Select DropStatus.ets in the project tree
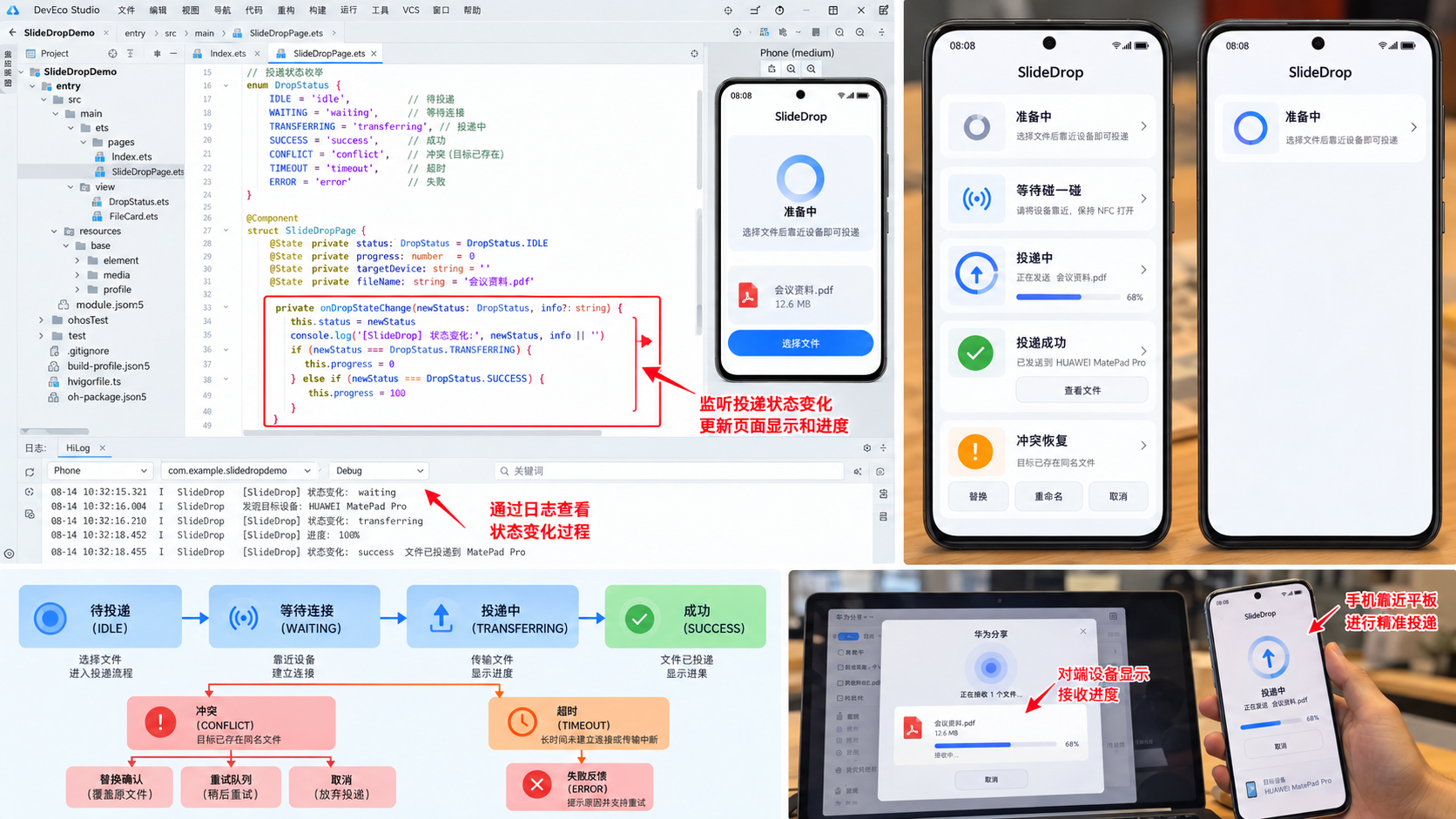This screenshot has height=819, width=1456. tap(138, 202)
